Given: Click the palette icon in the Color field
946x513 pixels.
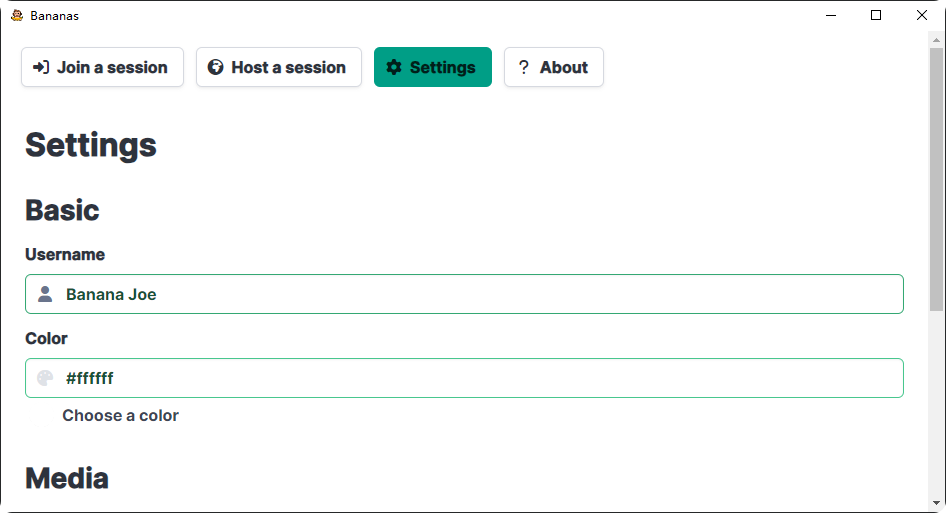Looking at the screenshot, I should coord(45,378).
